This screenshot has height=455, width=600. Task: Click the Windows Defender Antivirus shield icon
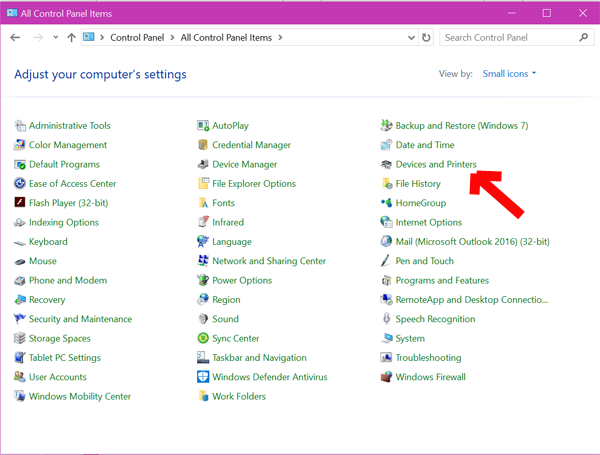pyautogui.click(x=203, y=377)
